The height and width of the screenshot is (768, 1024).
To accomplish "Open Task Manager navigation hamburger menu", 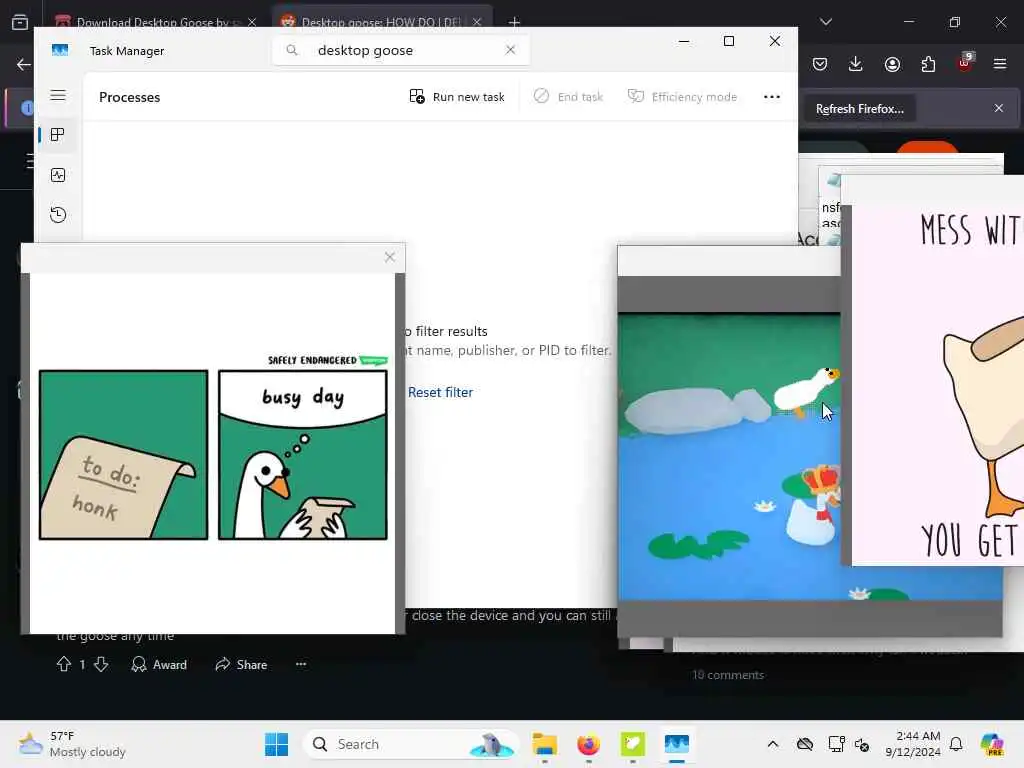I will click(x=57, y=95).
